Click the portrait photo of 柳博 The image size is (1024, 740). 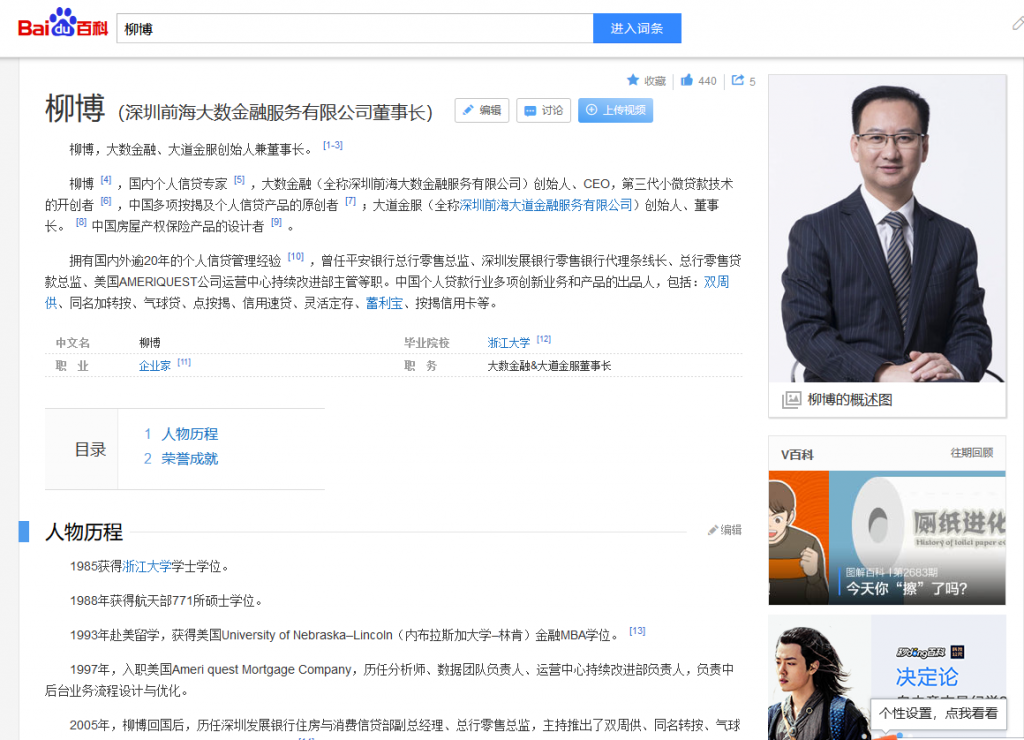click(x=887, y=229)
